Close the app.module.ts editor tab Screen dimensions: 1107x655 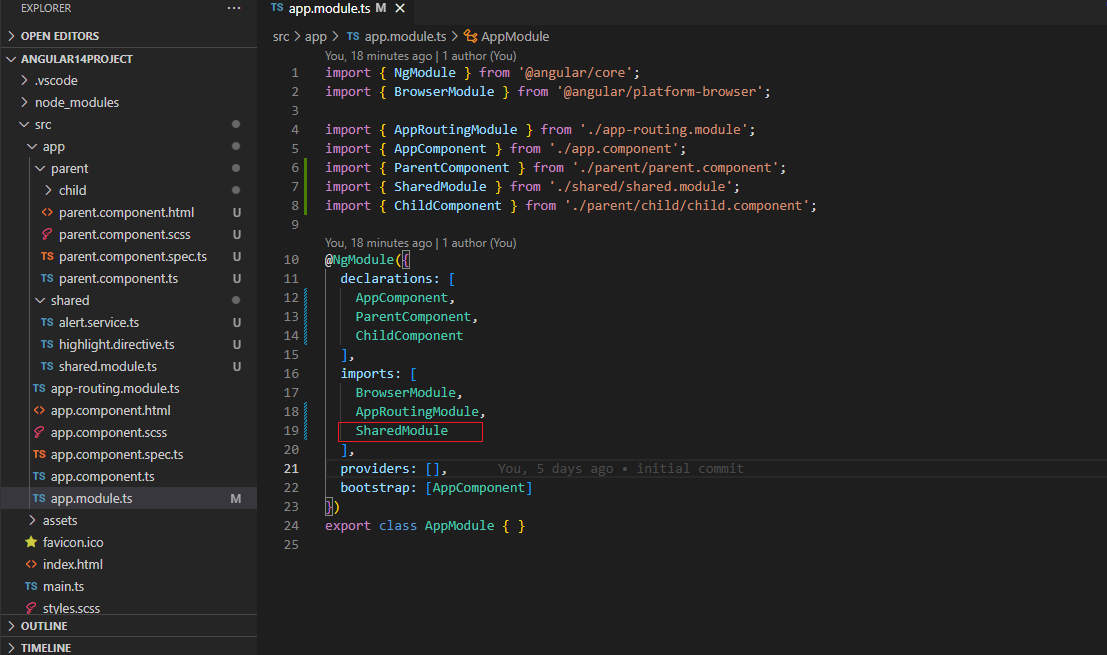(400, 8)
